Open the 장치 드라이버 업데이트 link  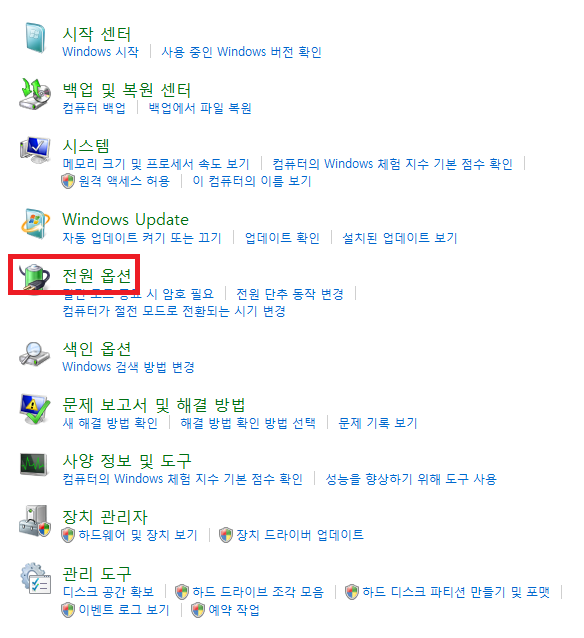pos(300,535)
